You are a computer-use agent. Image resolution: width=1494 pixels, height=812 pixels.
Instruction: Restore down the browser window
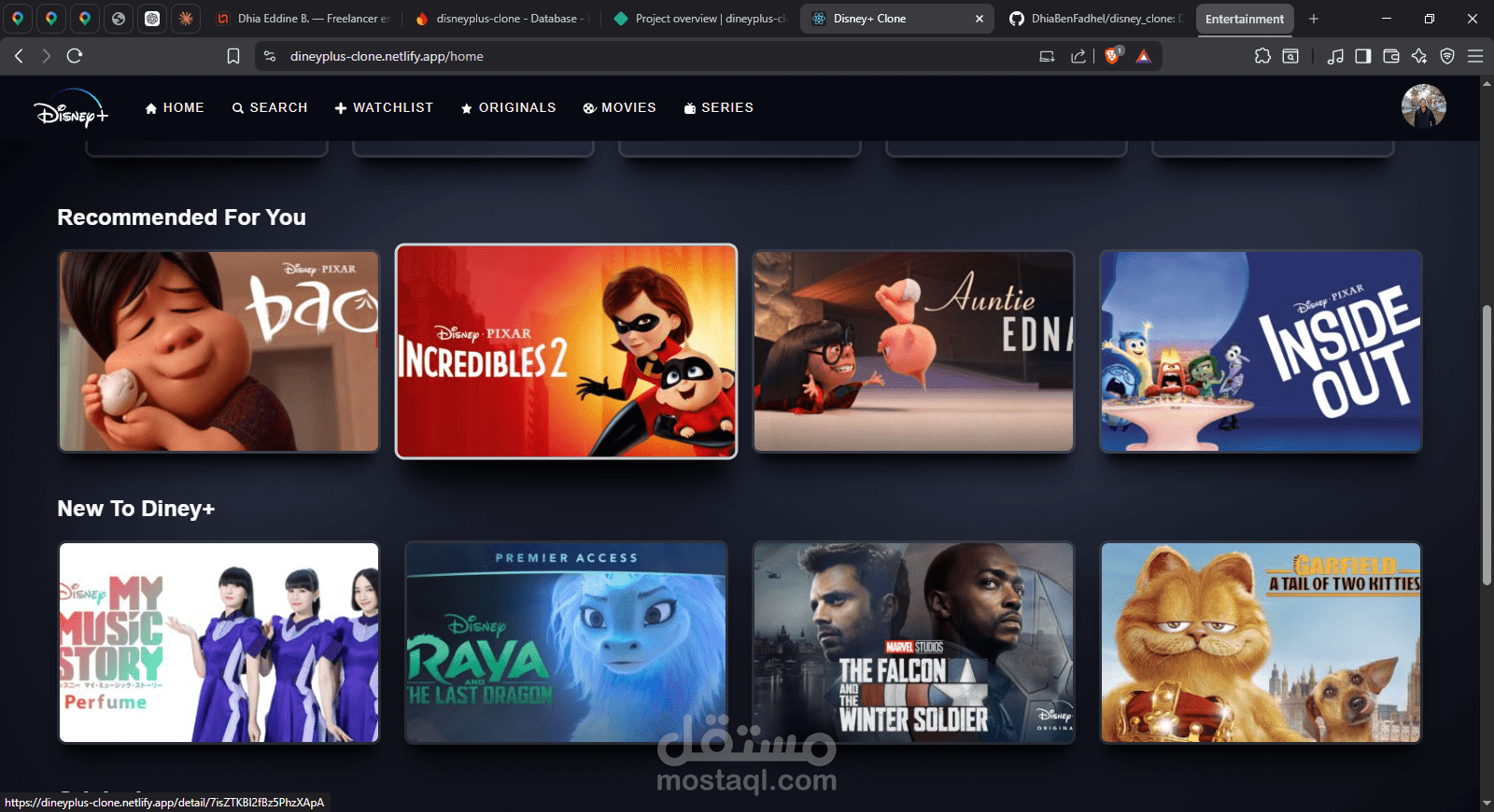pos(1429,19)
